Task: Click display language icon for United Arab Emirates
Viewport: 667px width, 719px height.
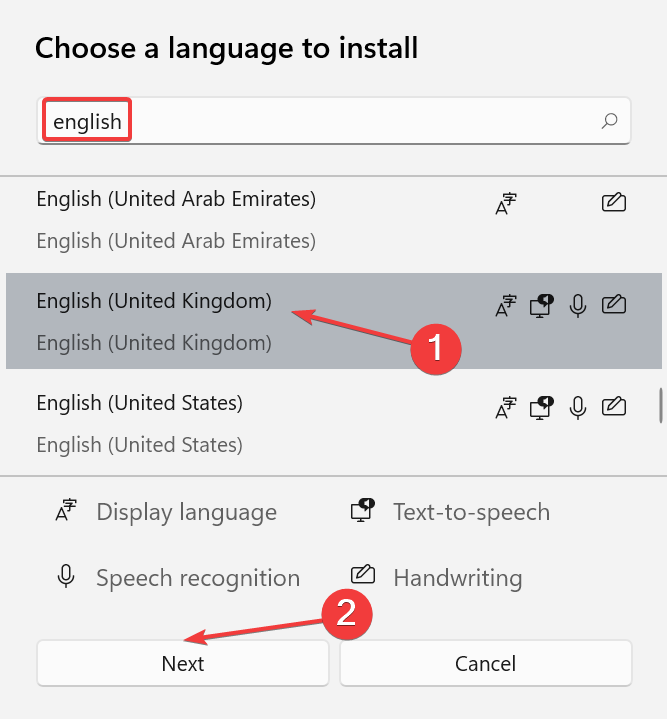Action: coord(507,203)
